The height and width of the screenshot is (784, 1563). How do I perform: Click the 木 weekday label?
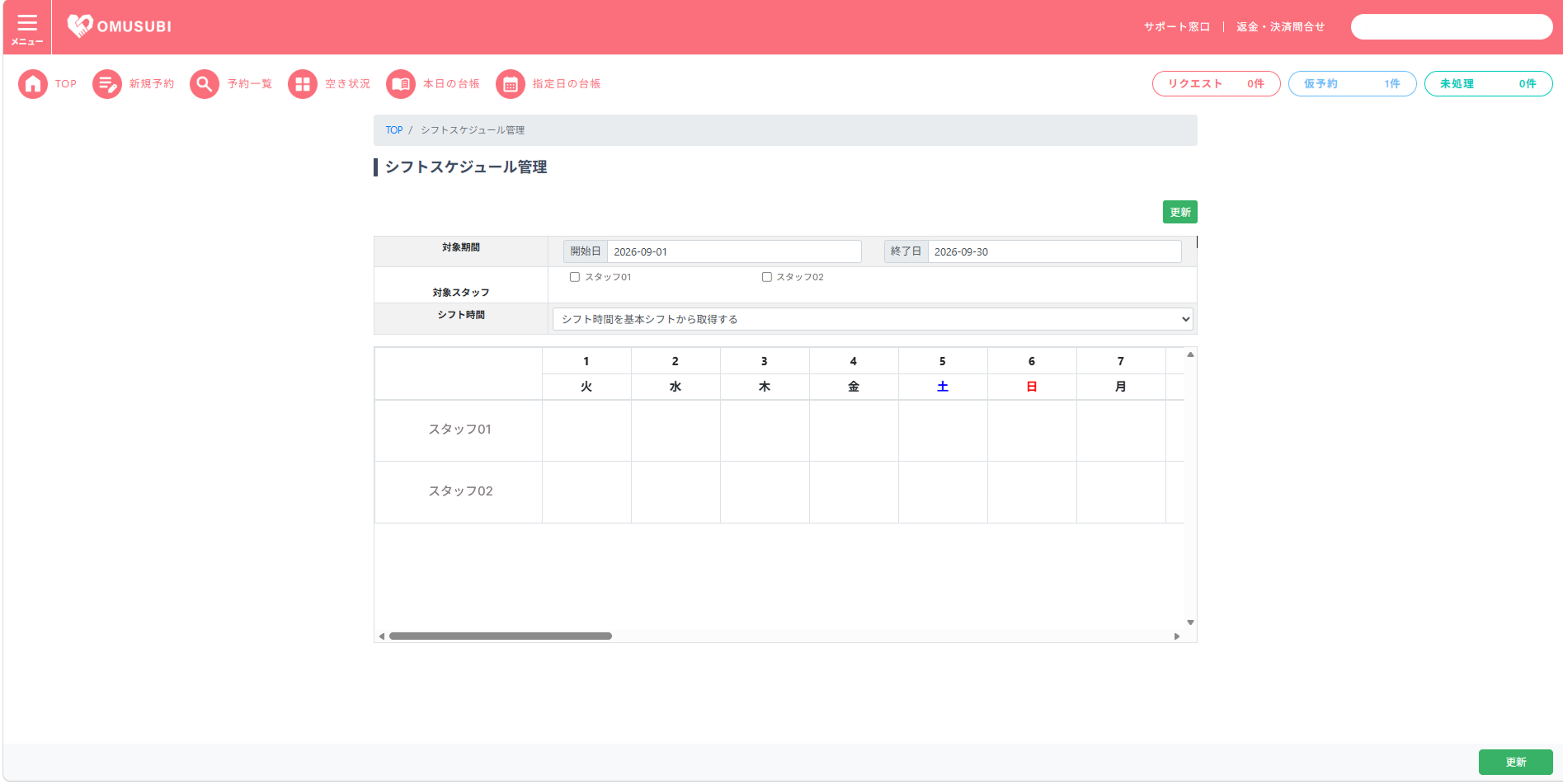click(765, 387)
